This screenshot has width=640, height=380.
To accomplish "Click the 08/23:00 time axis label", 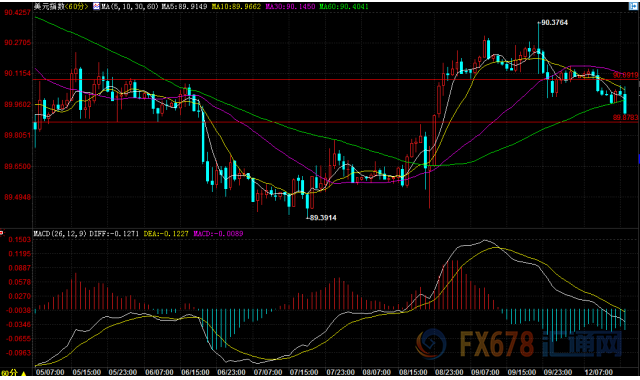I will (449, 372).
